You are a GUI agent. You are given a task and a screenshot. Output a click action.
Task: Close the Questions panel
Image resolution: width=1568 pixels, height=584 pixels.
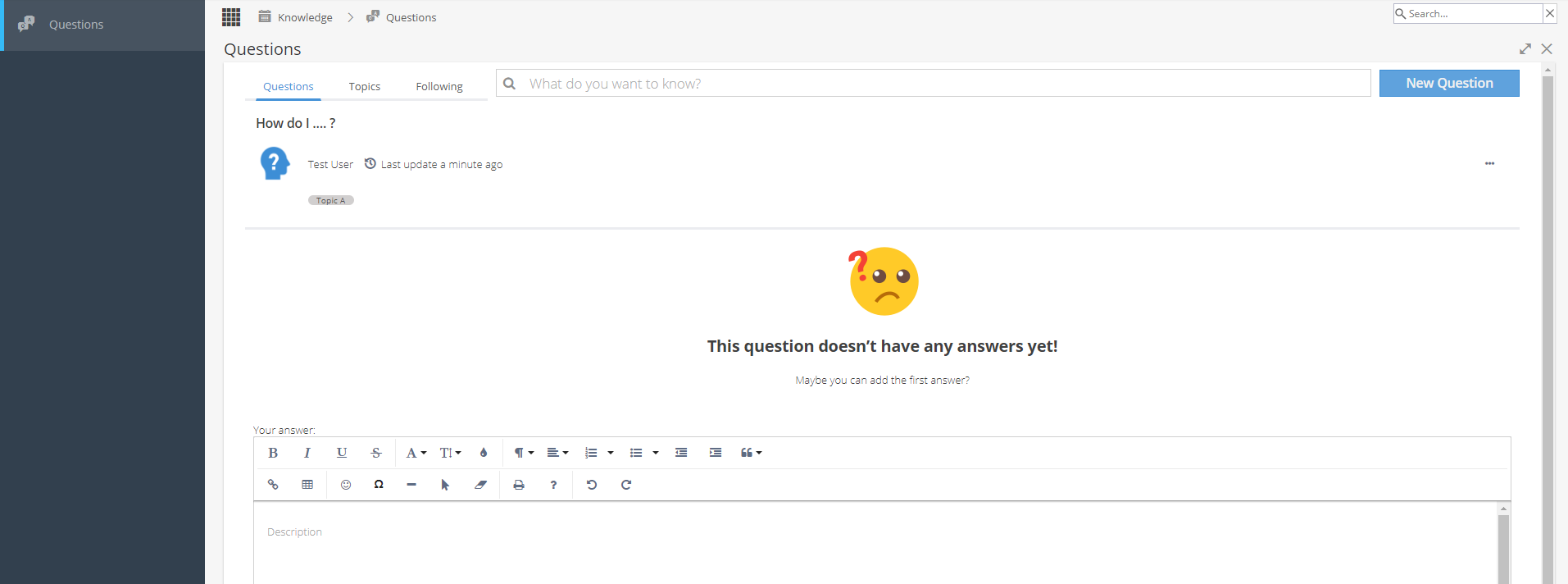pos(1547,49)
